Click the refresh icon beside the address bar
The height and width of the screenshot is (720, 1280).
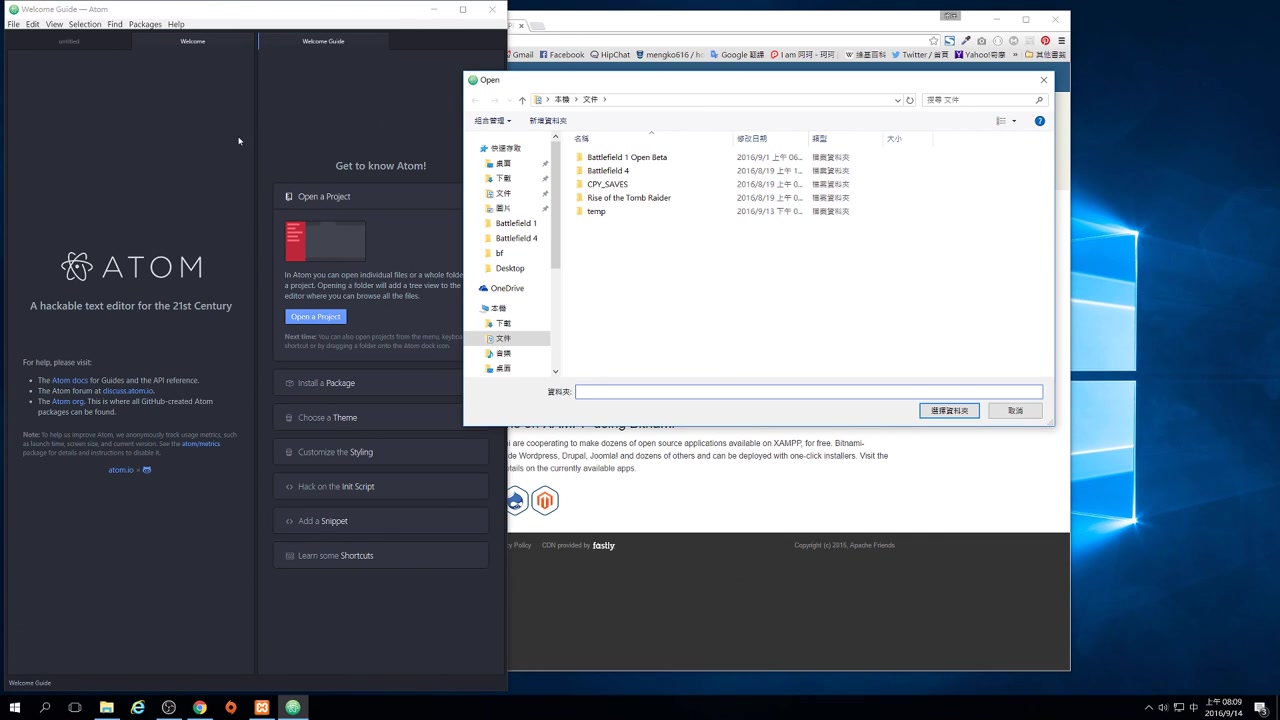[910, 100]
